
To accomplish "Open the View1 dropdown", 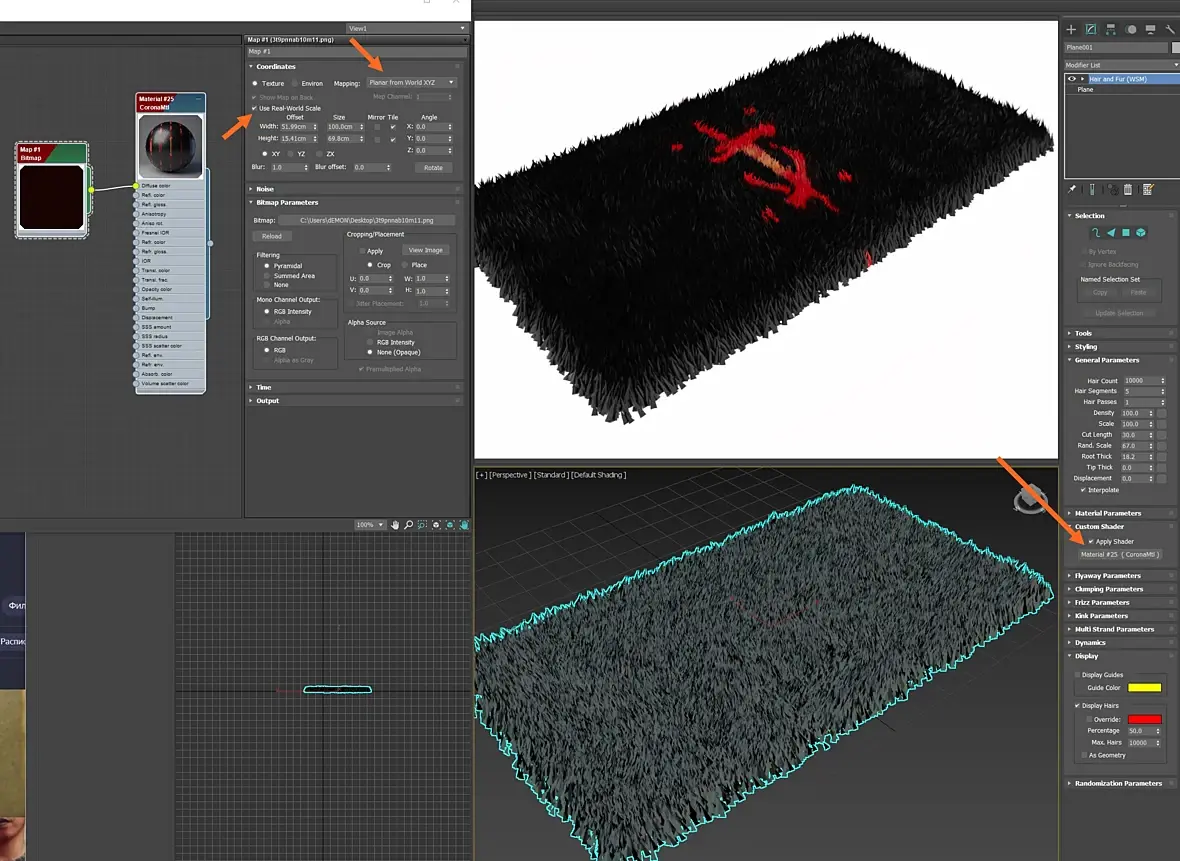I will tap(406, 29).
